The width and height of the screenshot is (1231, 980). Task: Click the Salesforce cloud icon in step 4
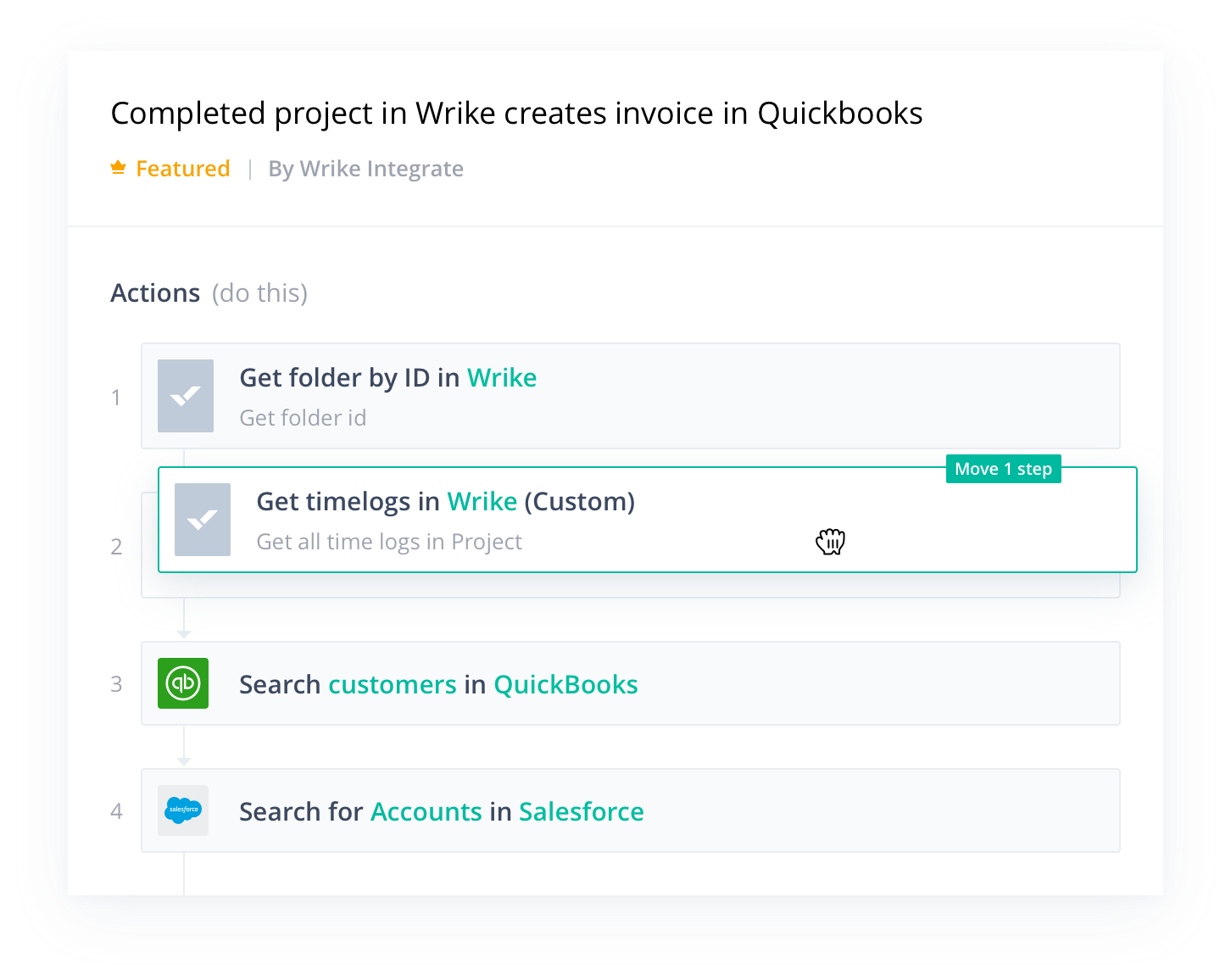tap(183, 810)
